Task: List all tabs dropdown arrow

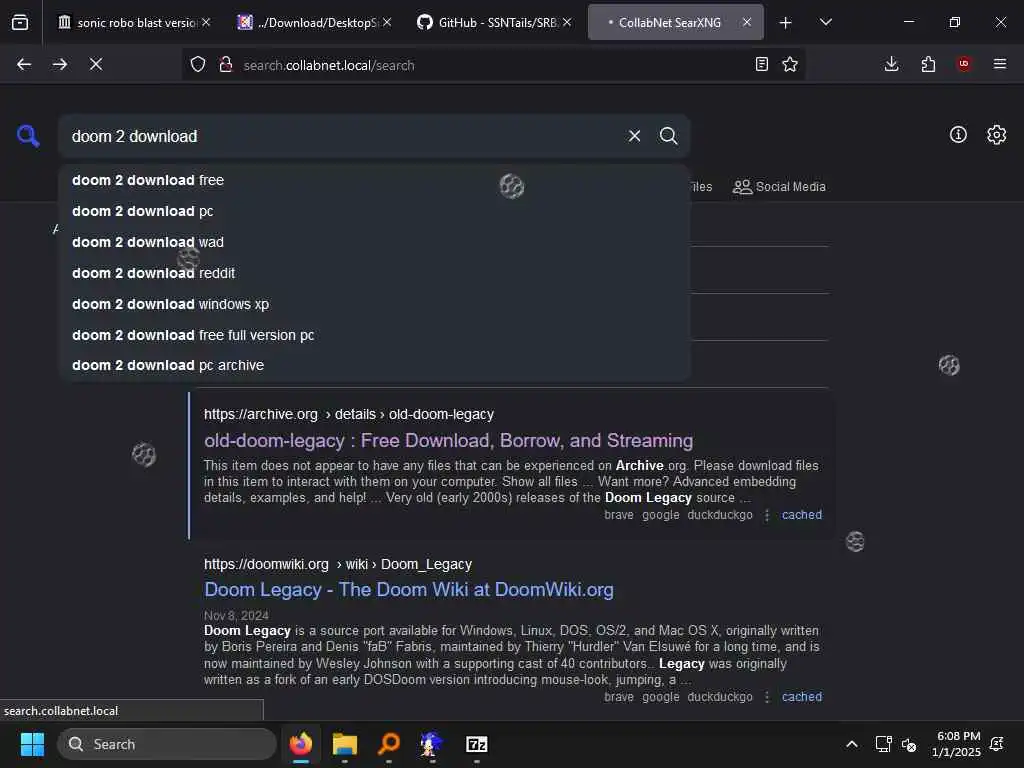Action: click(825, 23)
